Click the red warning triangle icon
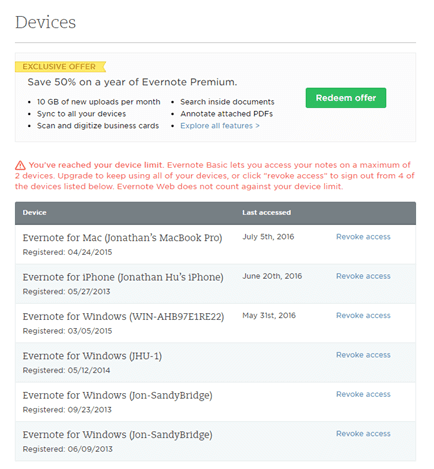This screenshot has width=434, height=469. point(20,165)
